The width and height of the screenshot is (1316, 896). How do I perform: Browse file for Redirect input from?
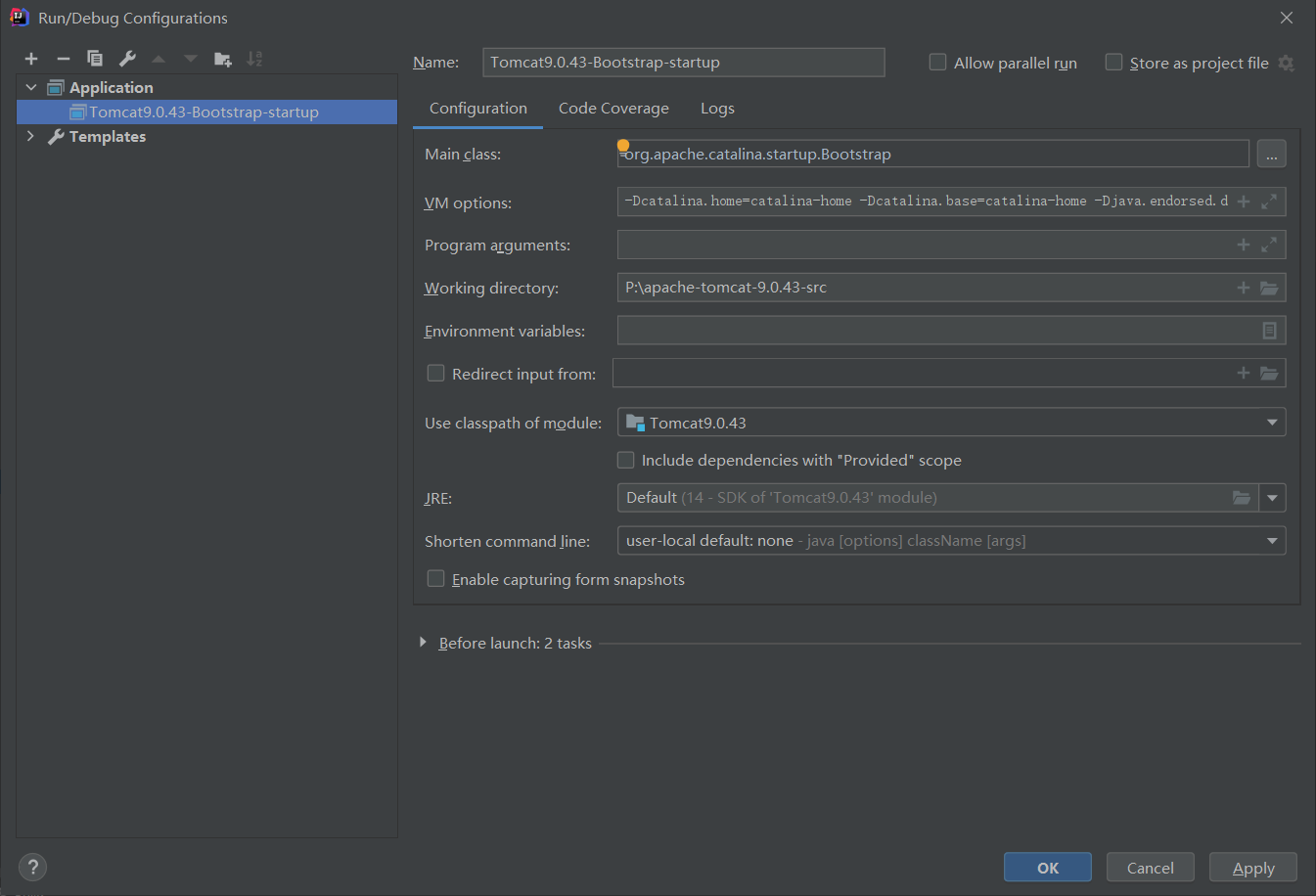[1269, 373]
